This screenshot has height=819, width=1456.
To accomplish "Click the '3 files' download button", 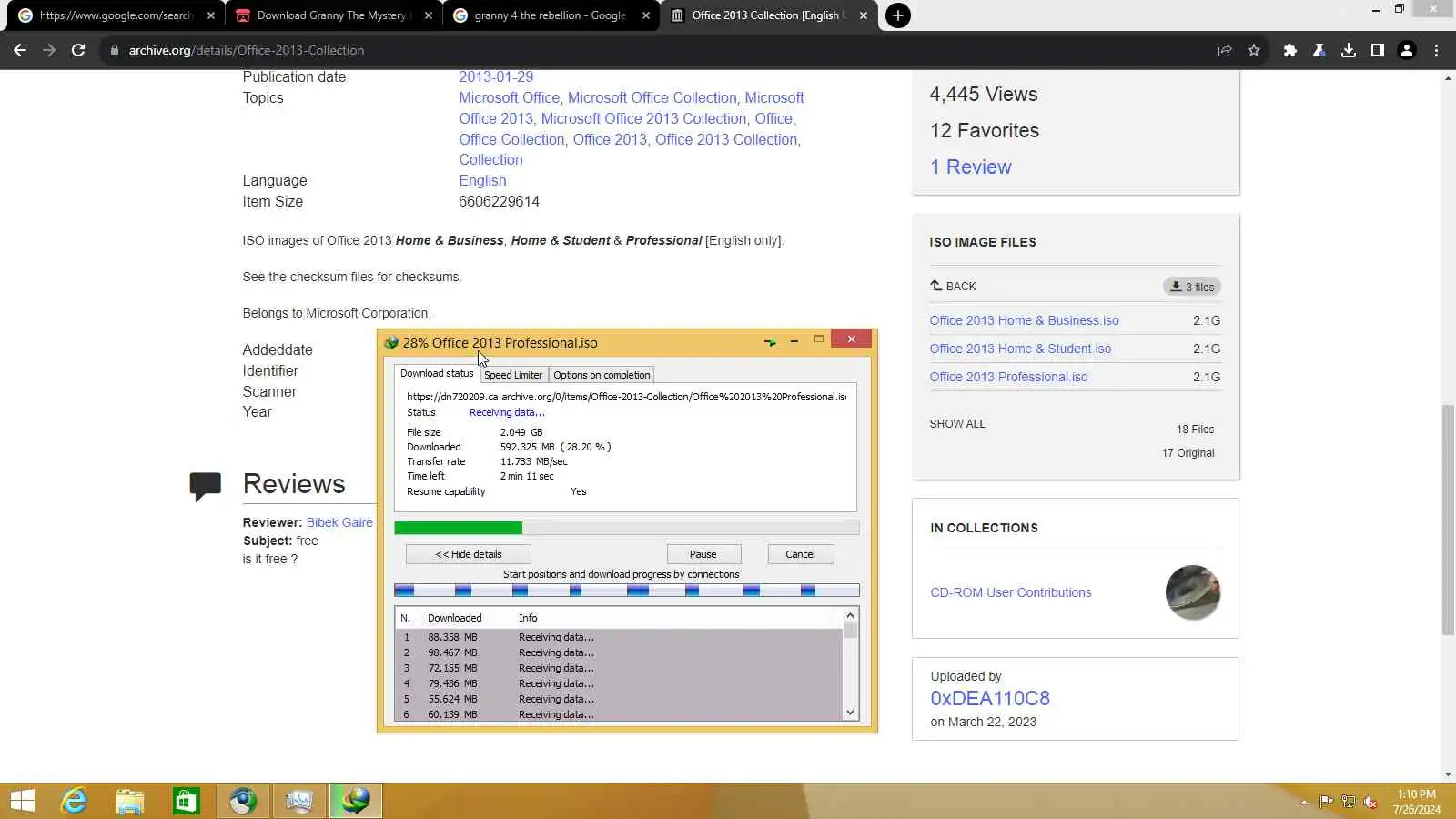I will (x=1192, y=287).
